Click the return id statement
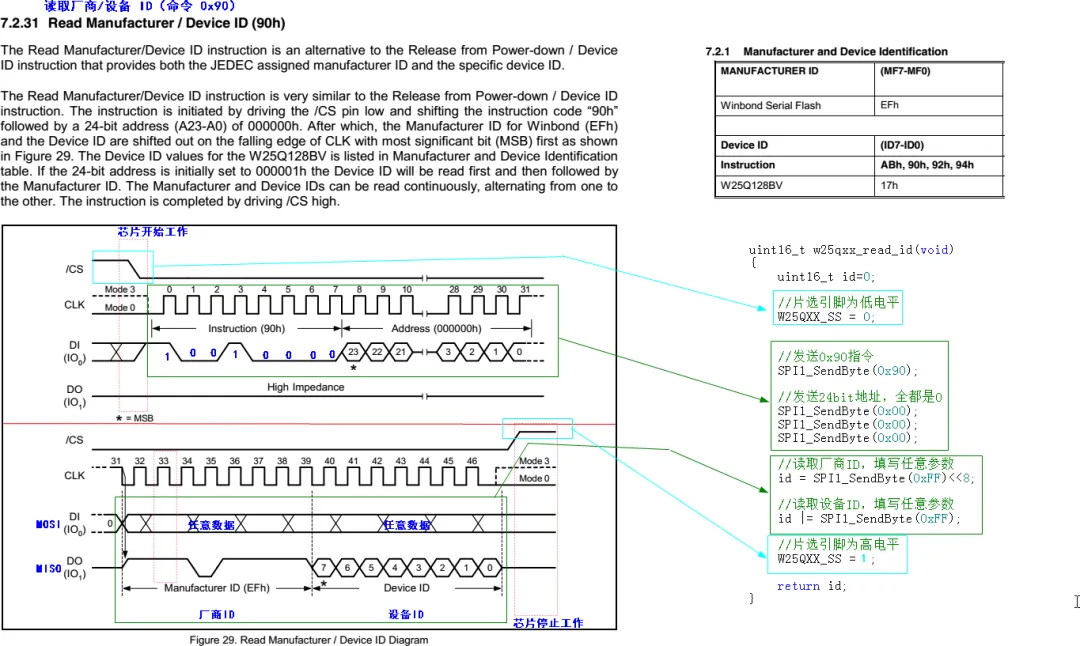This screenshot has width=1080, height=646. pyautogui.click(x=811, y=586)
